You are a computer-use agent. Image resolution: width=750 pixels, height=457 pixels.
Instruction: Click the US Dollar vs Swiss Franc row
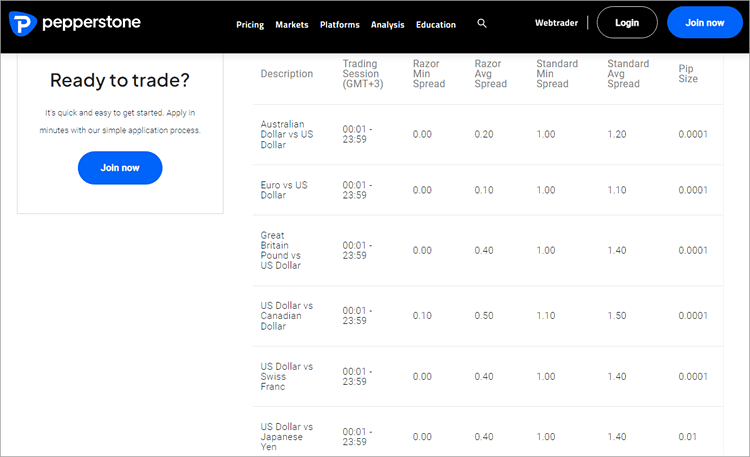(x=286, y=376)
